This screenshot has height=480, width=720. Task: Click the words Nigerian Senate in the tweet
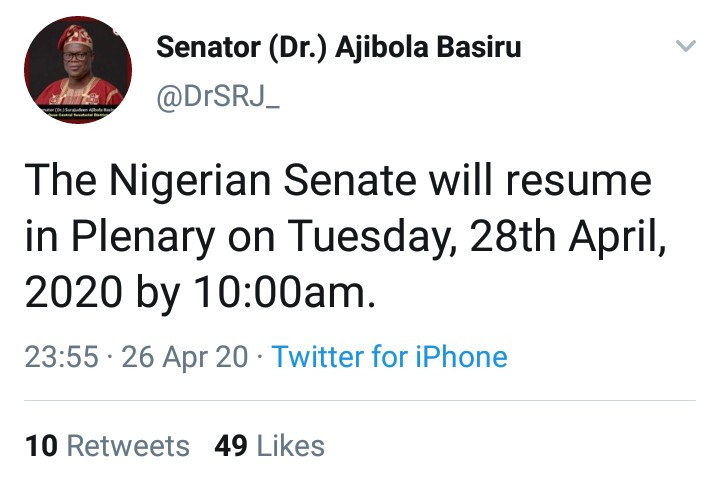coord(262,181)
